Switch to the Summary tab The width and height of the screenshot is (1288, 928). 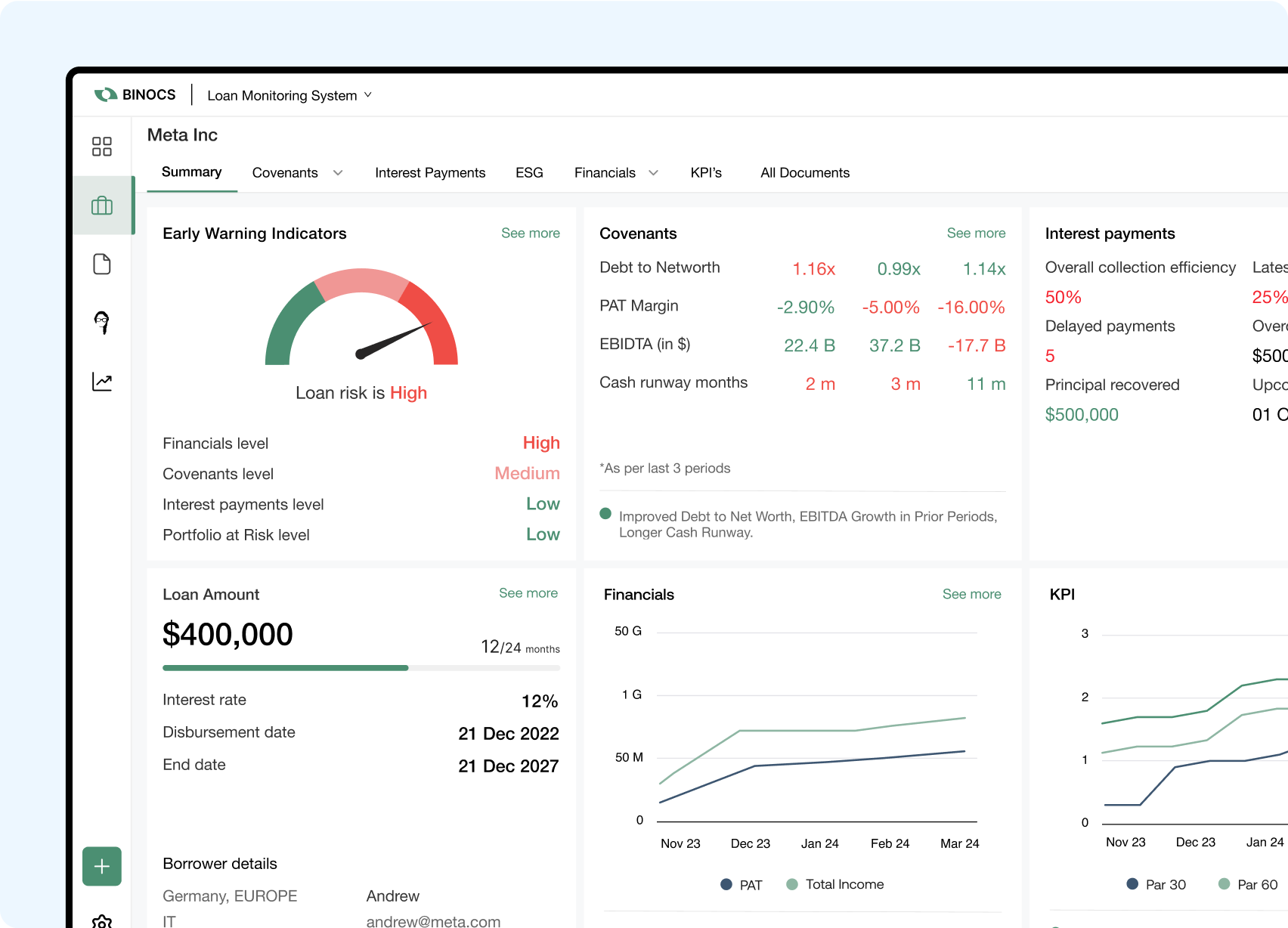pyautogui.click(x=192, y=172)
